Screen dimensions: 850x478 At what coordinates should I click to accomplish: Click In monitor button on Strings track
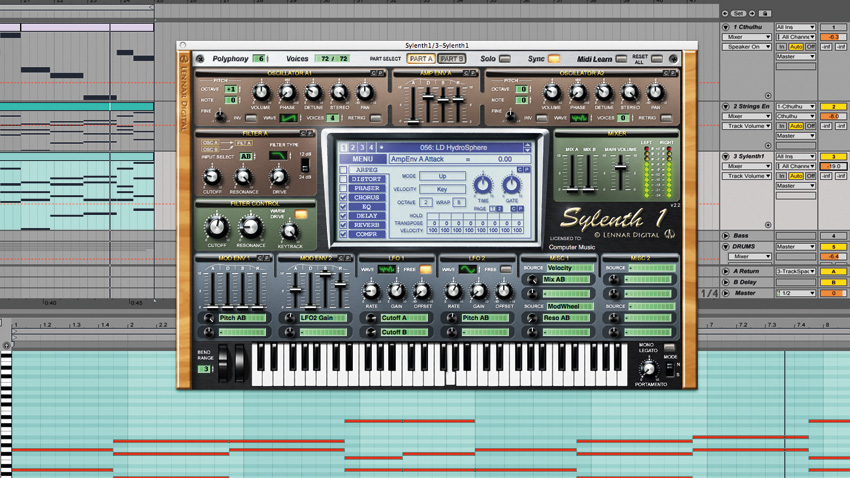(782, 126)
